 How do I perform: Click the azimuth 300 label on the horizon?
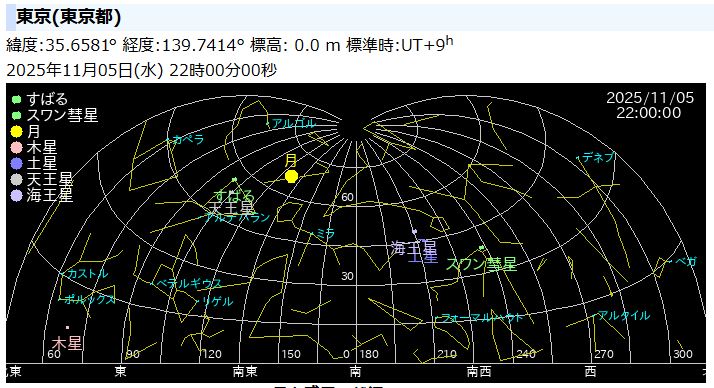point(683,354)
